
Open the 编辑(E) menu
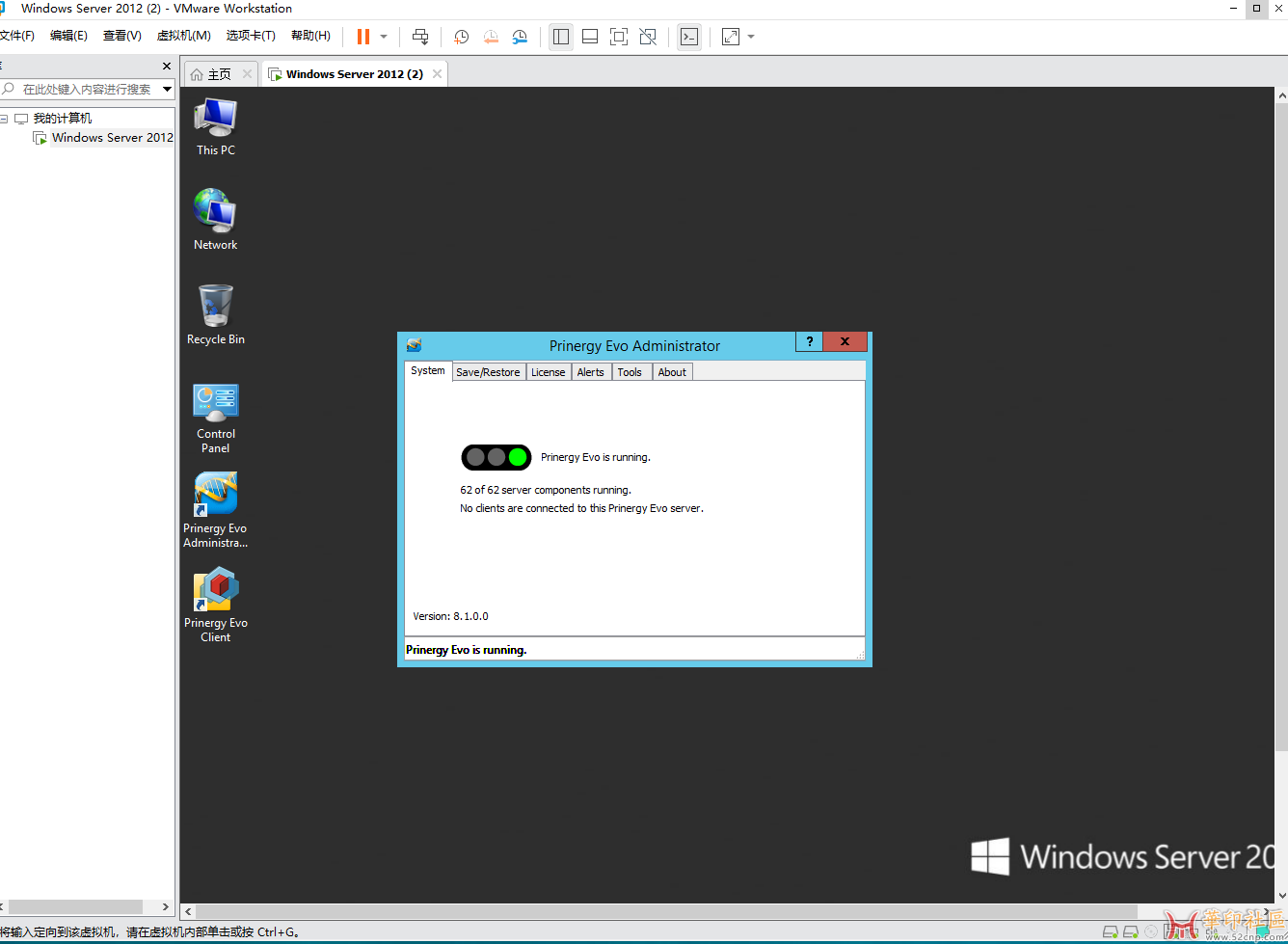pyautogui.click(x=68, y=36)
